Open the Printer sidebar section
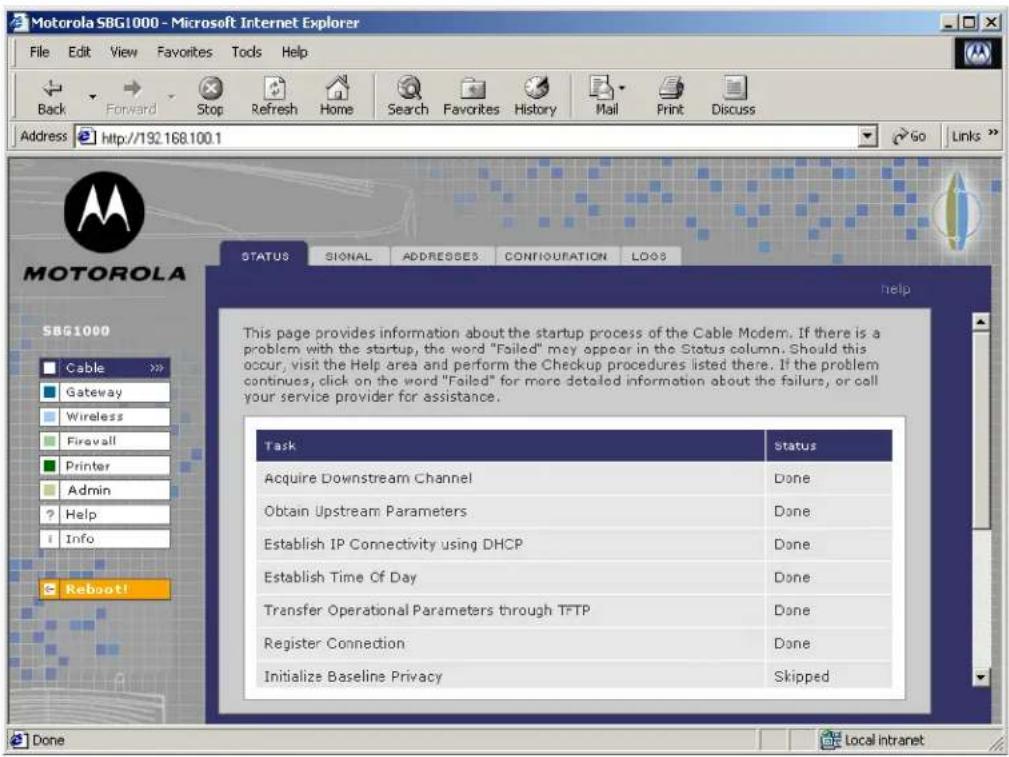Image resolution: width=1009 pixels, height=757 pixels. [x=105, y=465]
